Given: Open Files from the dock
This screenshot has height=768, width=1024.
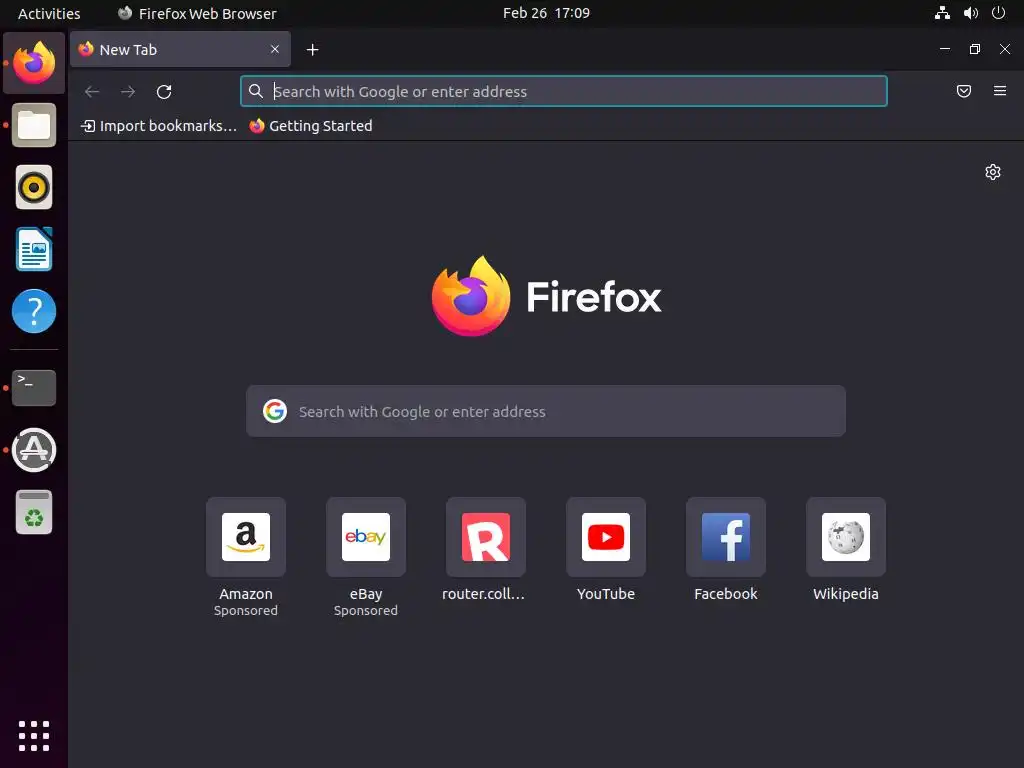Looking at the screenshot, I should tap(34, 125).
